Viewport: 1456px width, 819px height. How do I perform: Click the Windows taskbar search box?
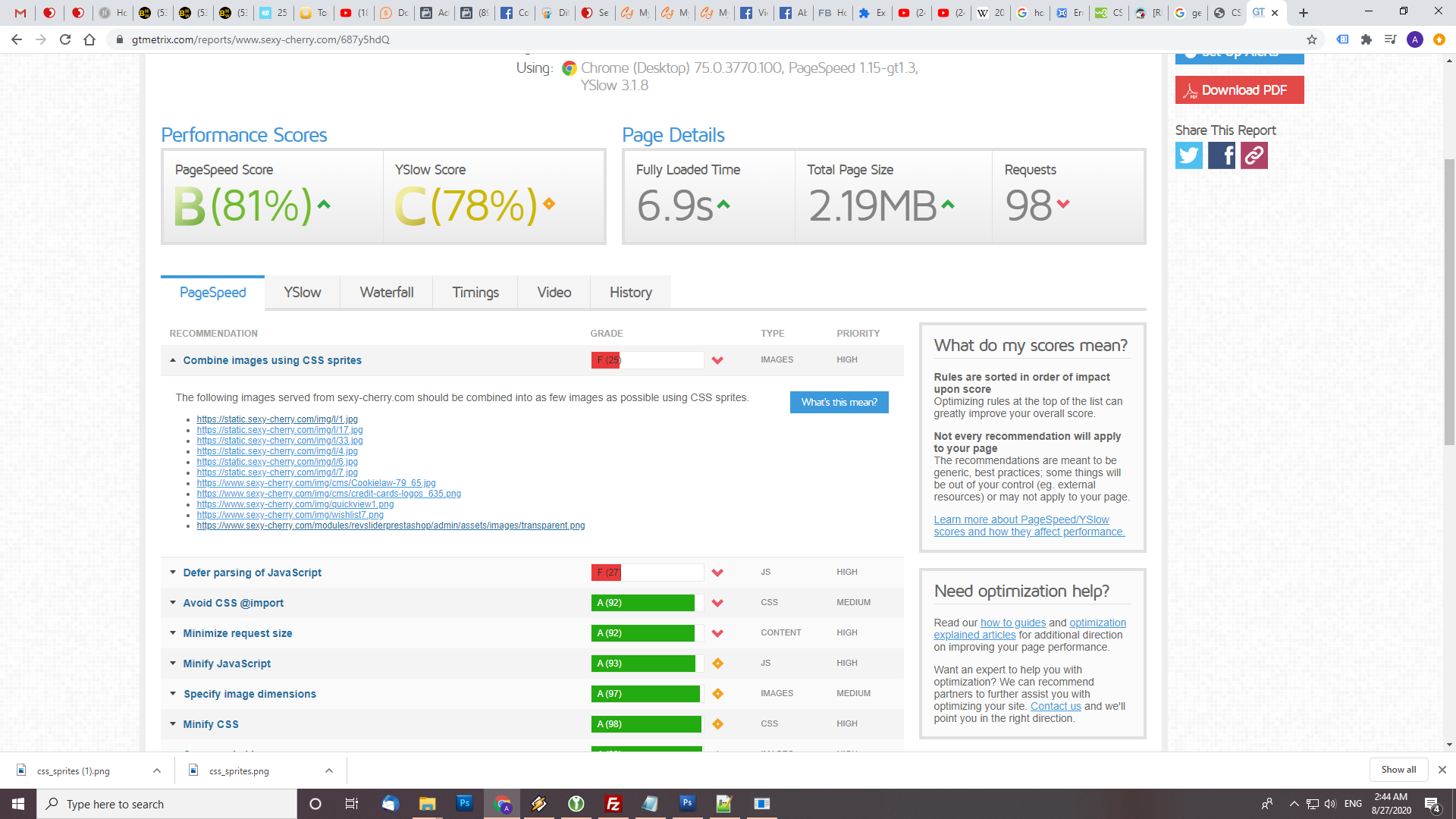tap(167, 804)
